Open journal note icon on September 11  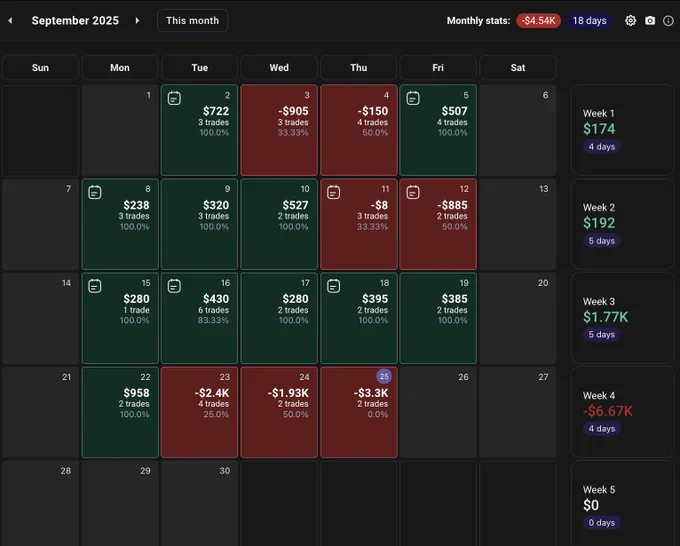pos(333,192)
